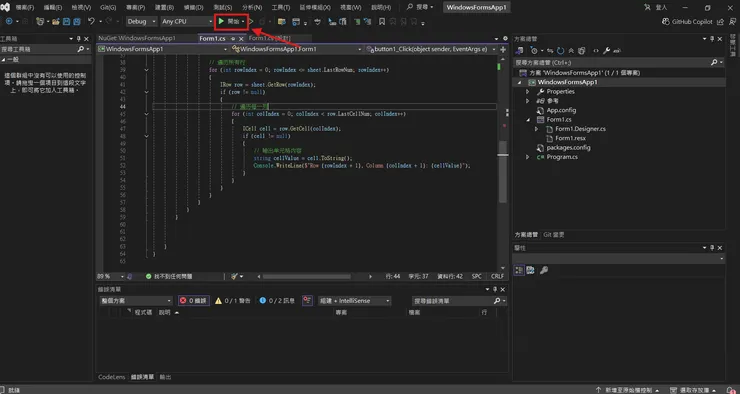Click the toolbox search magnifier icon
This screenshot has width=740, height=394.
tap(81, 49)
